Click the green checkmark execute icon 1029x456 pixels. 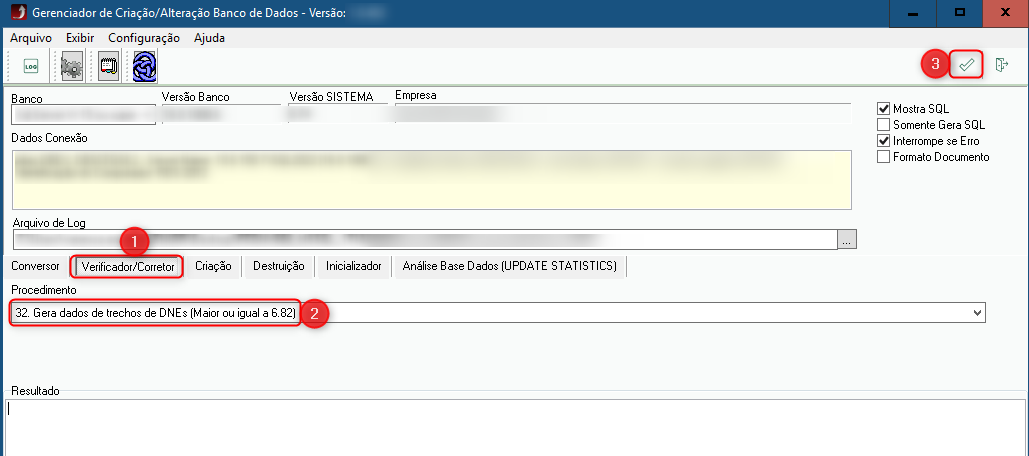(x=966, y=65)
